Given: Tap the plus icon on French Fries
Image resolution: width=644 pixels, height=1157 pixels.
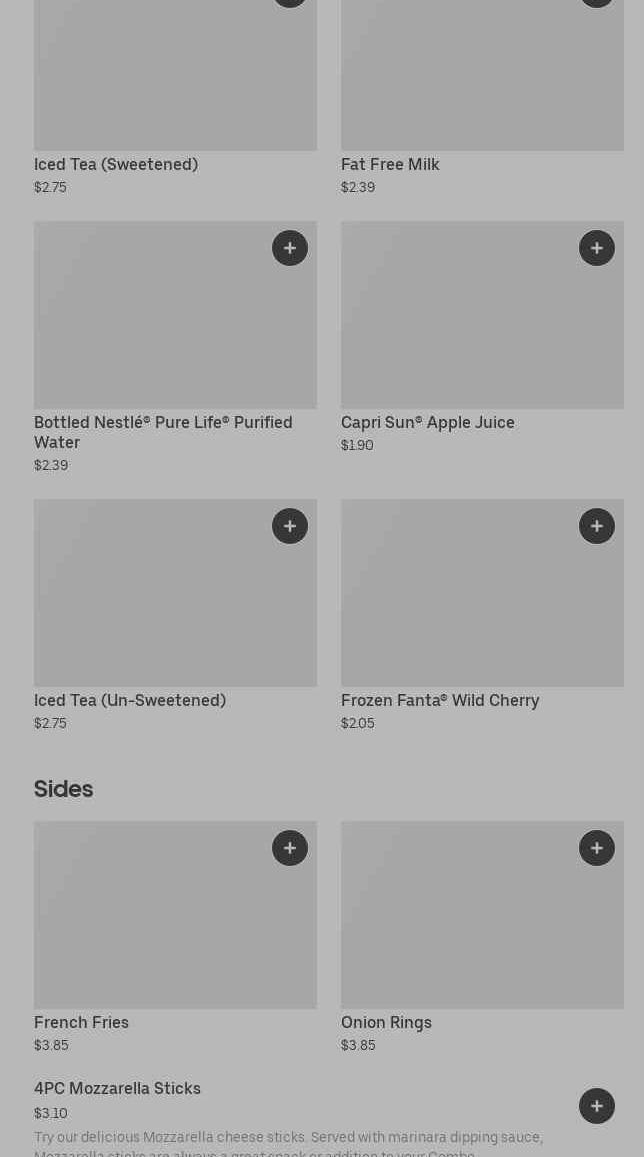Looking at the screenshot, I should tap(290, 848).
